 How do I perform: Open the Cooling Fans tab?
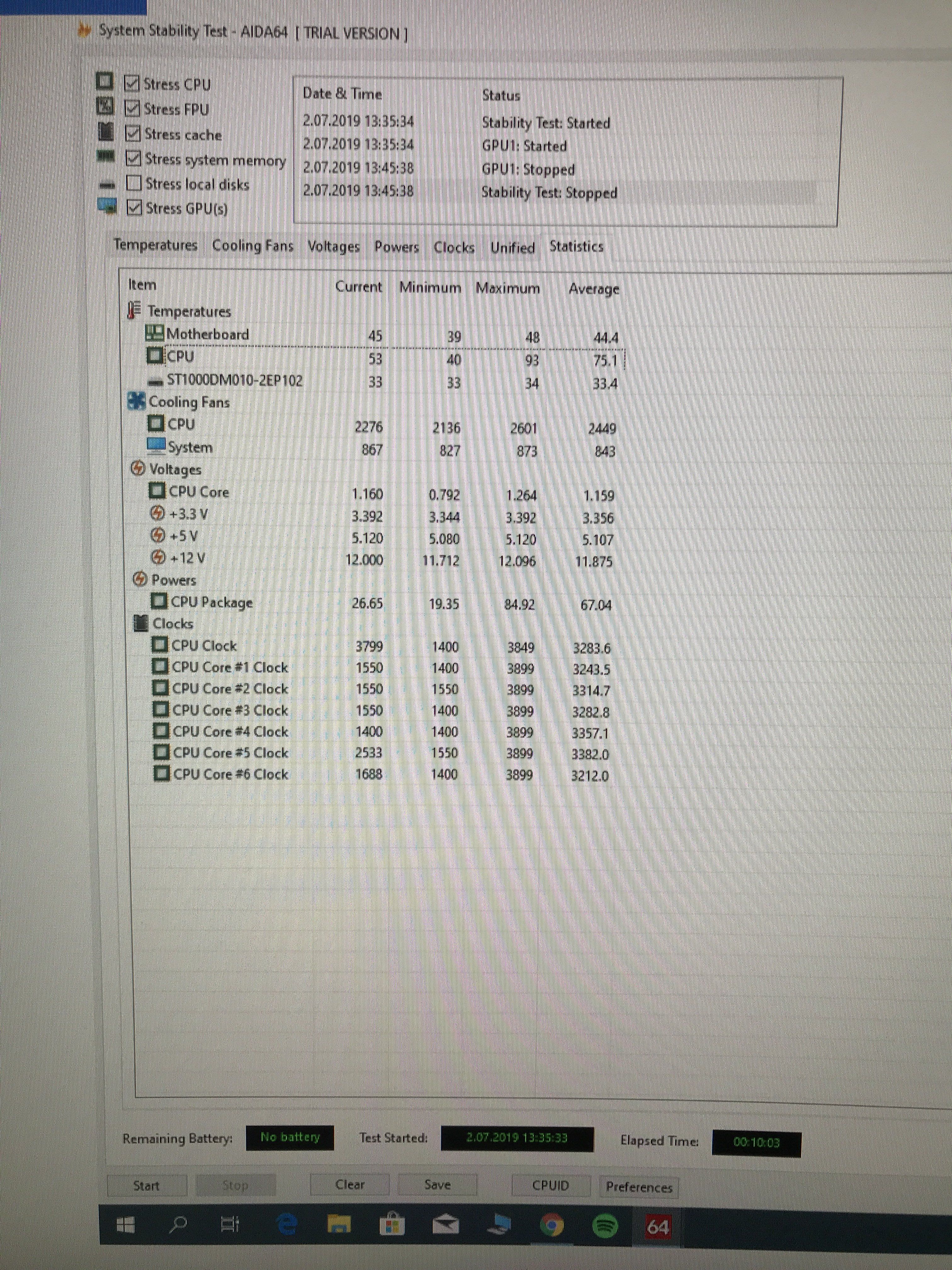coord(252,246)
